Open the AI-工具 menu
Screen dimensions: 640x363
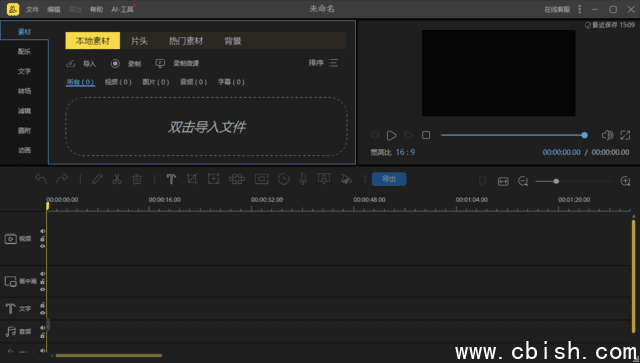[122, 9]
